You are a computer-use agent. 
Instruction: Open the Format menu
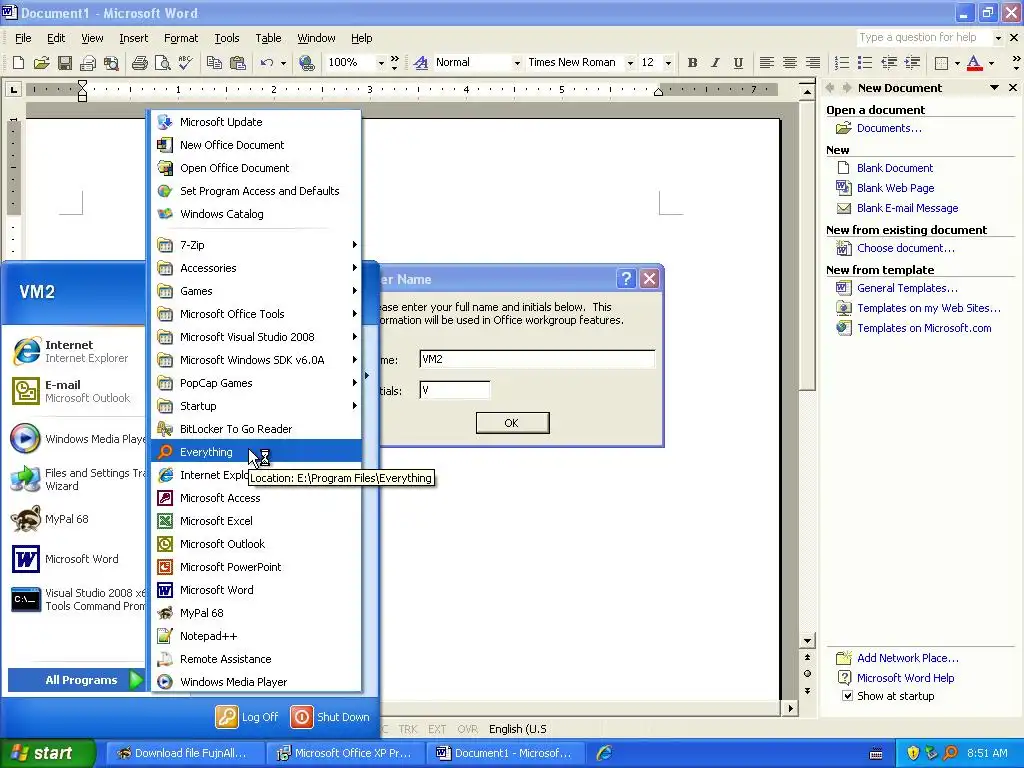(x=181, y=38)
